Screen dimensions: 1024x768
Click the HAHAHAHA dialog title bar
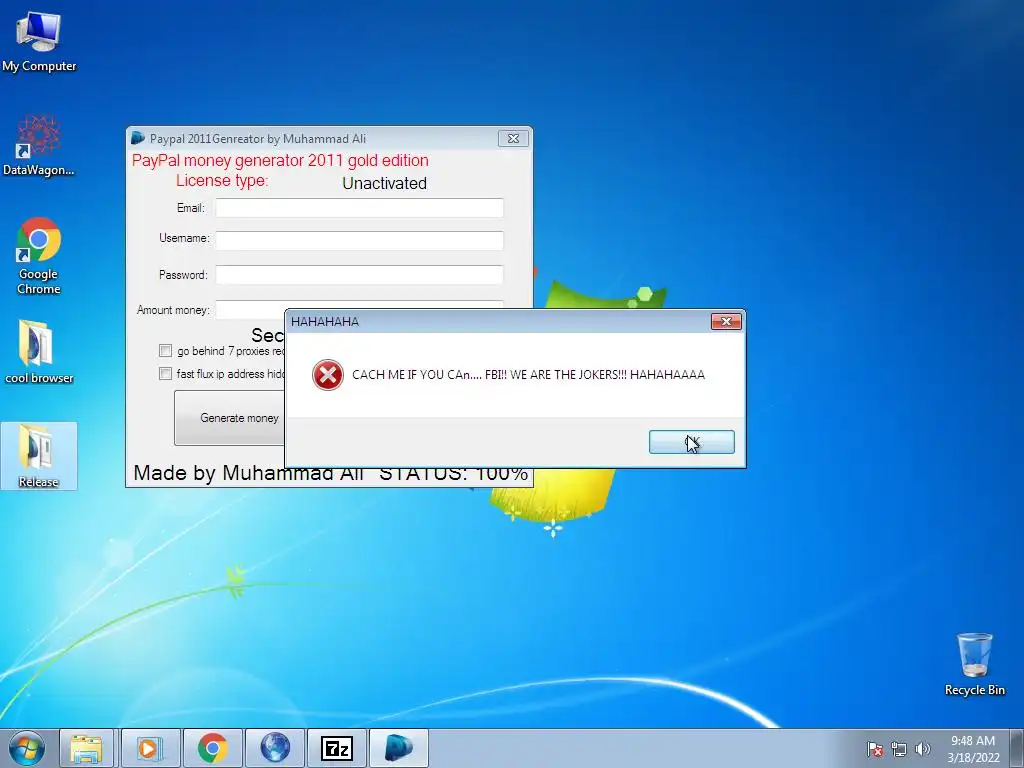pos(500,321)
